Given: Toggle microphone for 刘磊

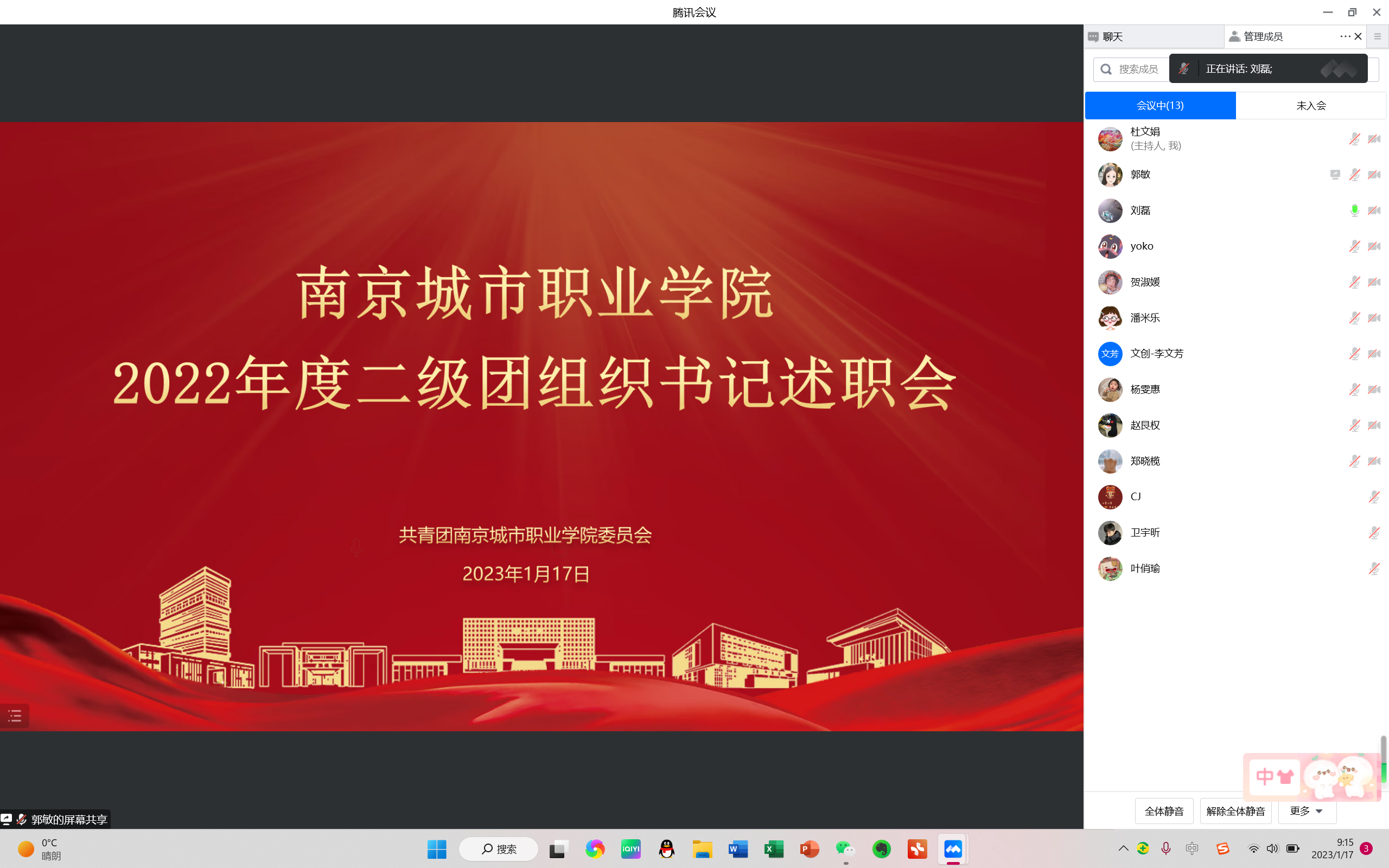Looking at the screenshot, I should tap(1355, 210).
